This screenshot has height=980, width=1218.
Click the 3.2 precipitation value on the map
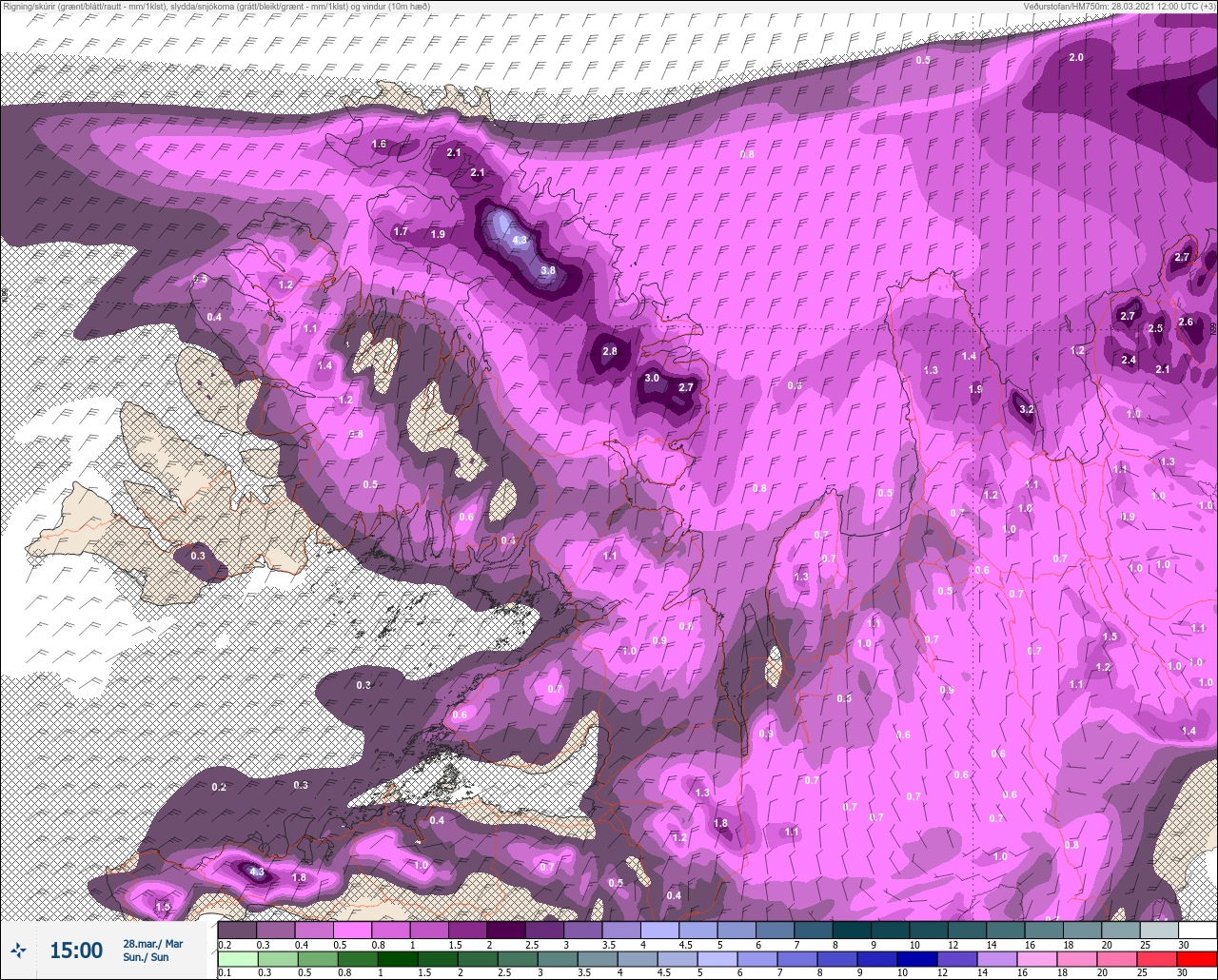pos(1026,409)
